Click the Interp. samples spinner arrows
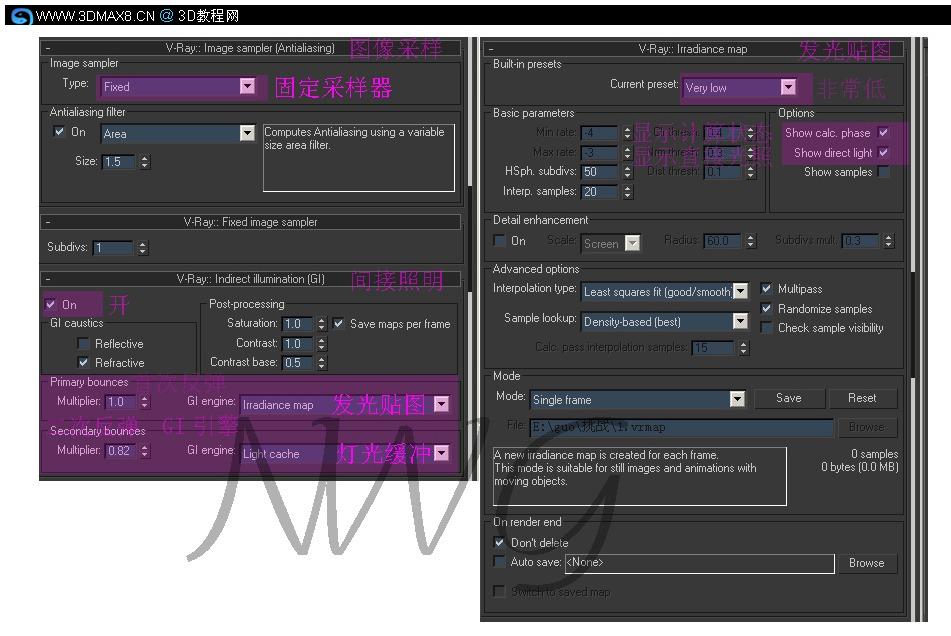 628,192
